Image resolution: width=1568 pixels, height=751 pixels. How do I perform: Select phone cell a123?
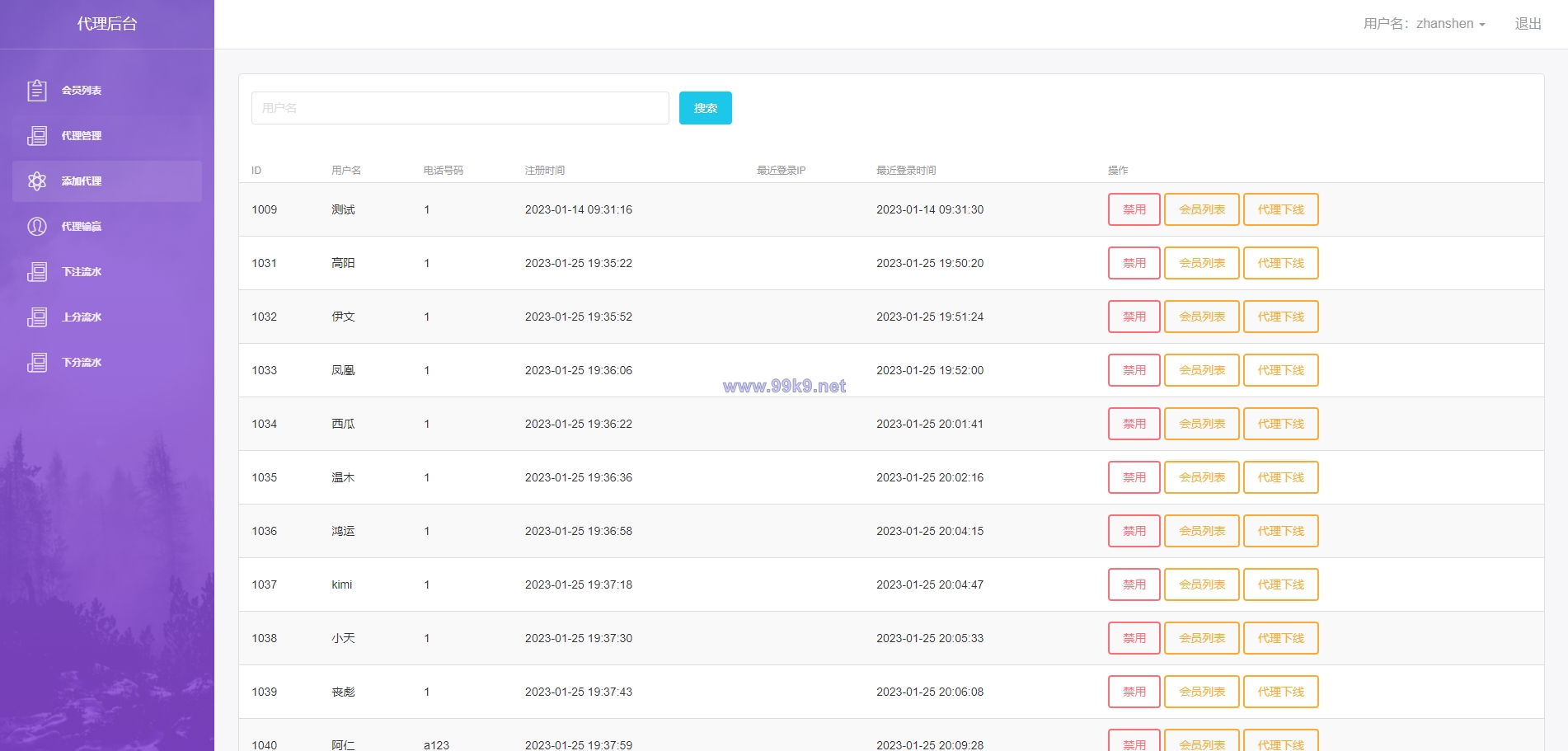[x=436, y=745]
